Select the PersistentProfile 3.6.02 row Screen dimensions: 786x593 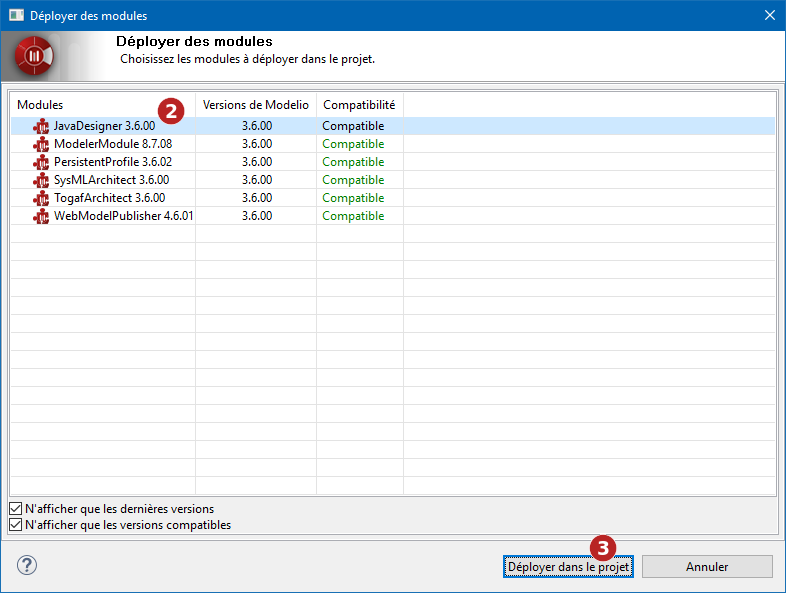pos(393,162)
